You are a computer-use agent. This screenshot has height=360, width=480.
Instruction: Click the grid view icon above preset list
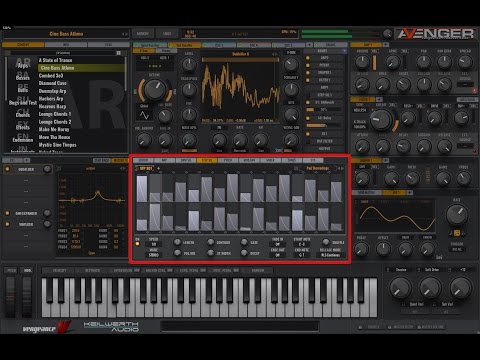[x=118, y=53]
